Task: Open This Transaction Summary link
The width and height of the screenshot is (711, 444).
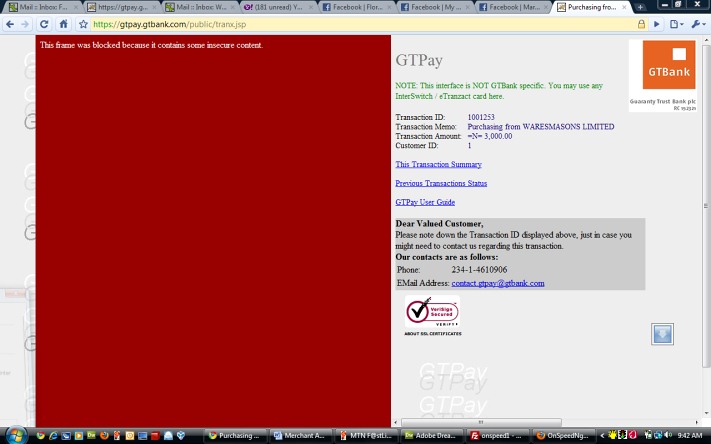Action: coord(438,164)
